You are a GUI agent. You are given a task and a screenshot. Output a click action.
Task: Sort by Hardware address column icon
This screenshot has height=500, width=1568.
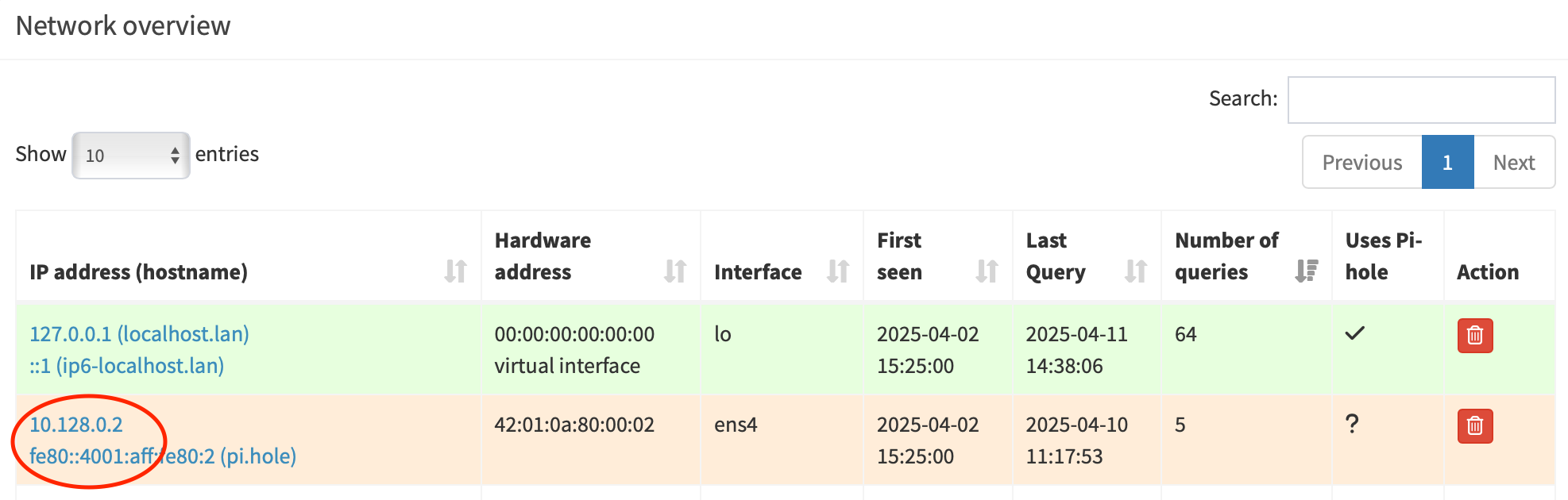[x=674, y=271]
